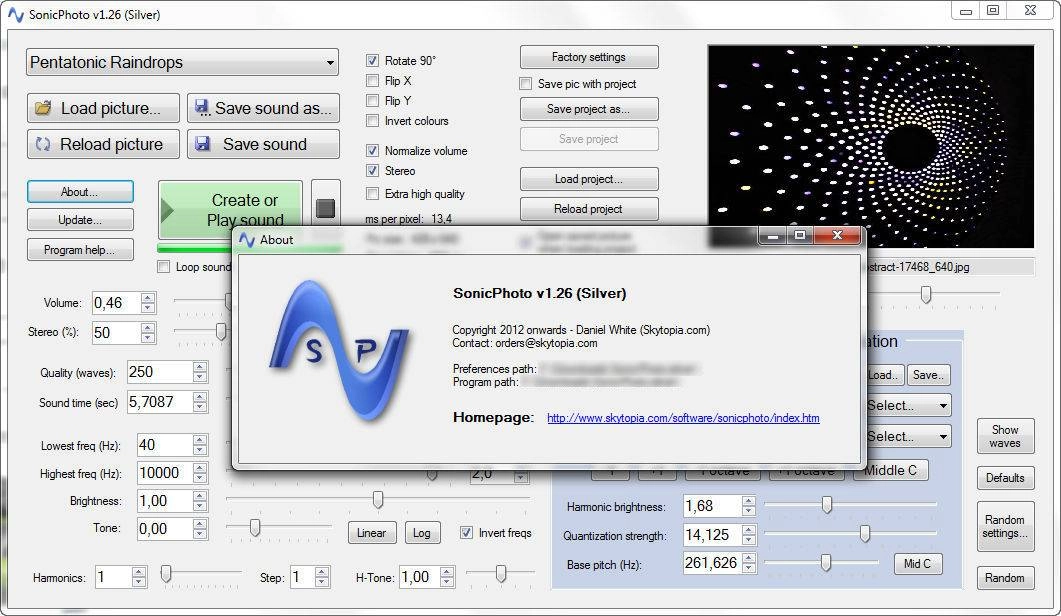Click Reload project button
Viewport: 1061px width, 616px height.
click(x=589, y=209)
